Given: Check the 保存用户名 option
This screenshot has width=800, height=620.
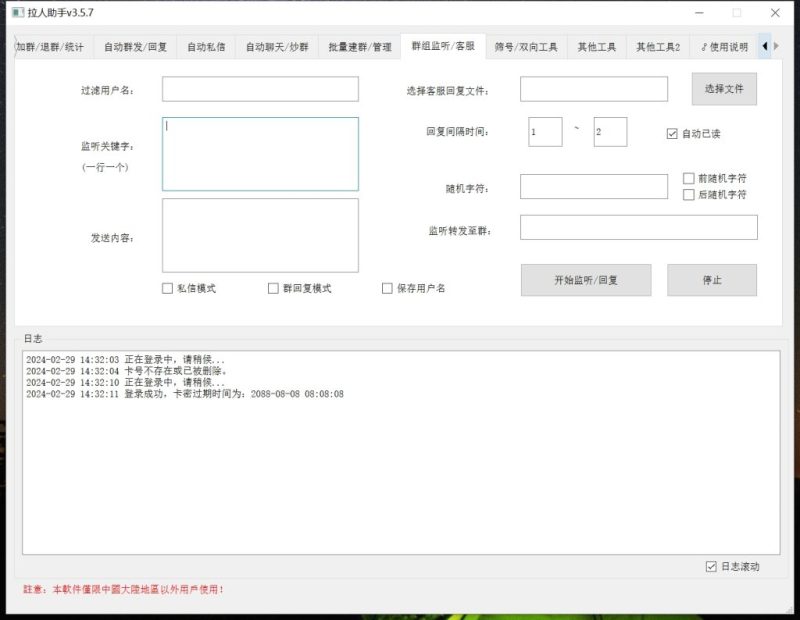Looking at the screenshot, I should coord(387,289).
